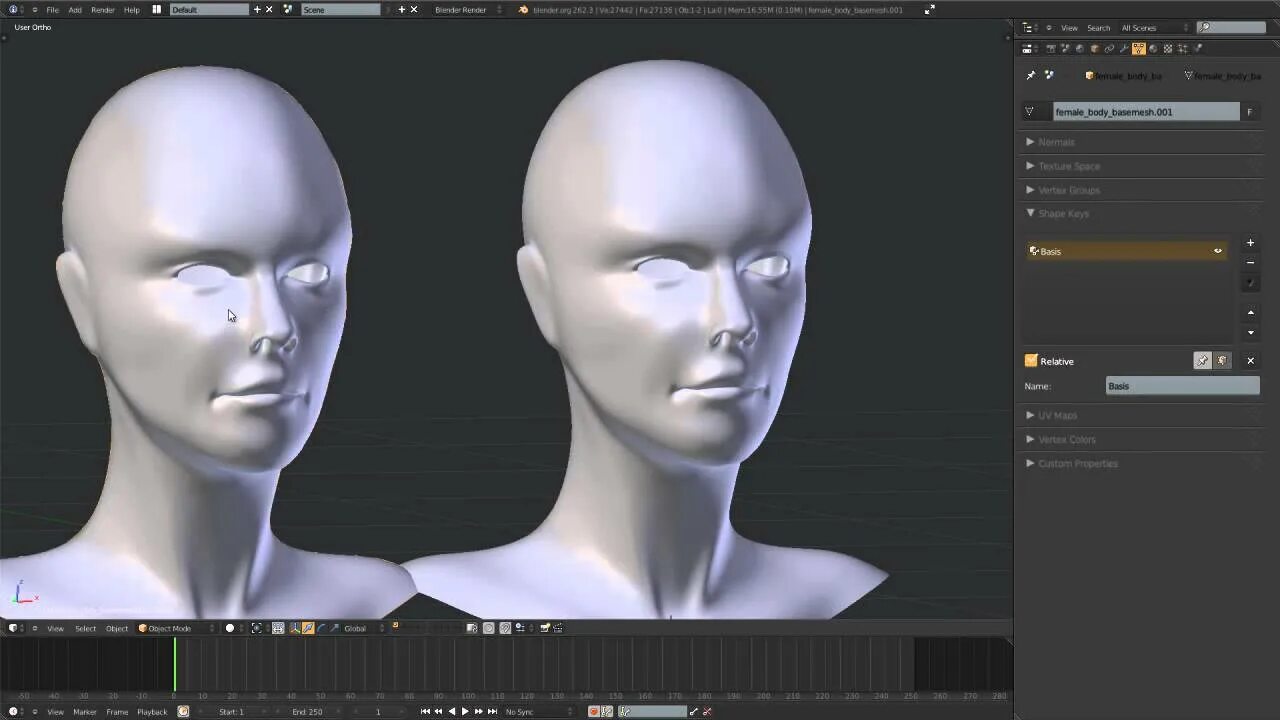The width and height of the screenshot is (1280, 720).
Task: Toggle Basis shape key eye visibility
Action: coord(1218,251)
